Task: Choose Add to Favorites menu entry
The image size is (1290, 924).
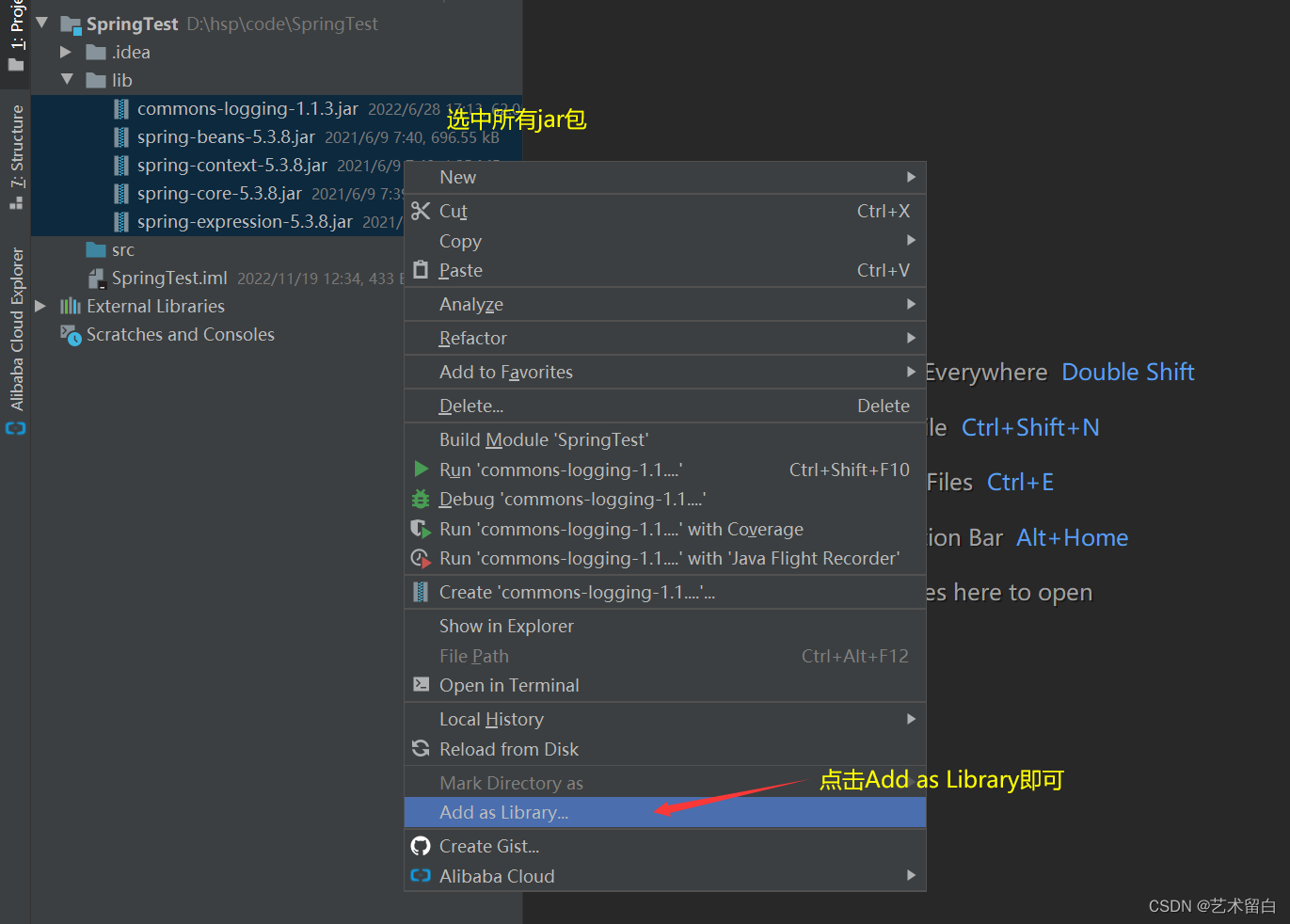Action: click(x=665, y=372)
